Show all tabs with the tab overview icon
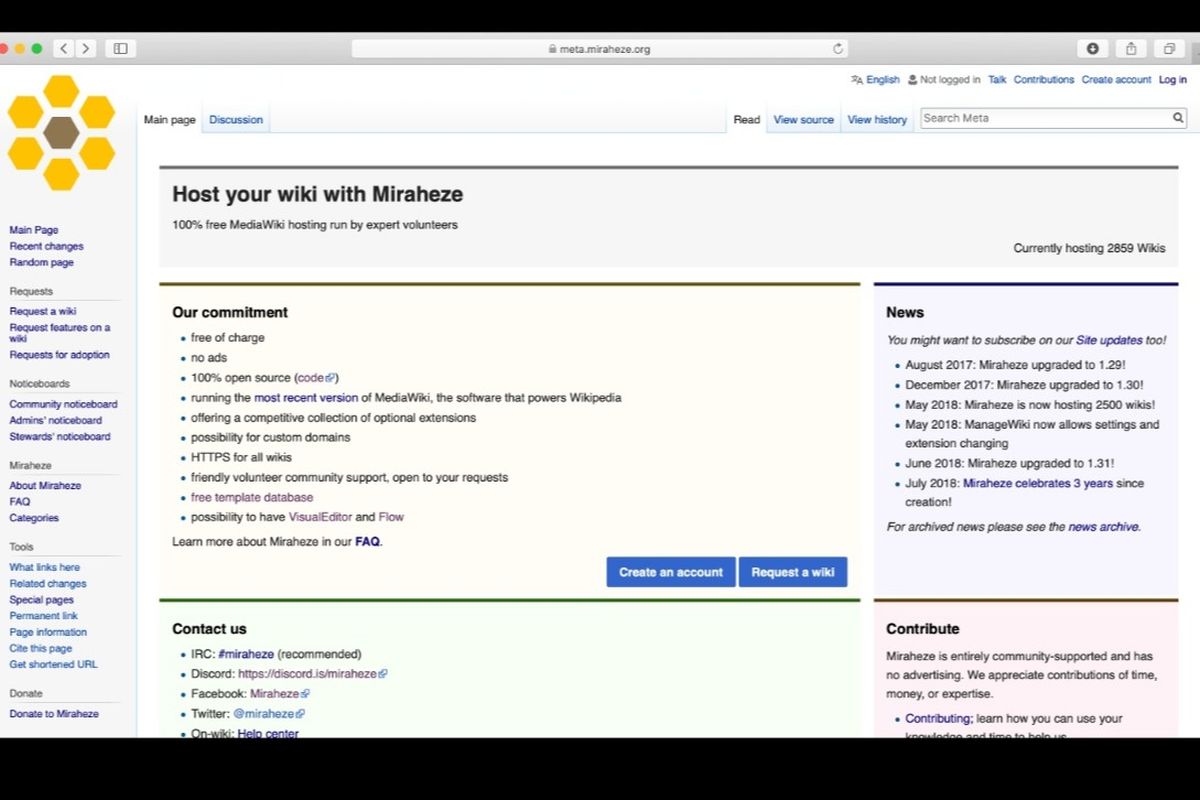The height and width of the screenshot is (800, 1200). click(x=1168, y=48)
